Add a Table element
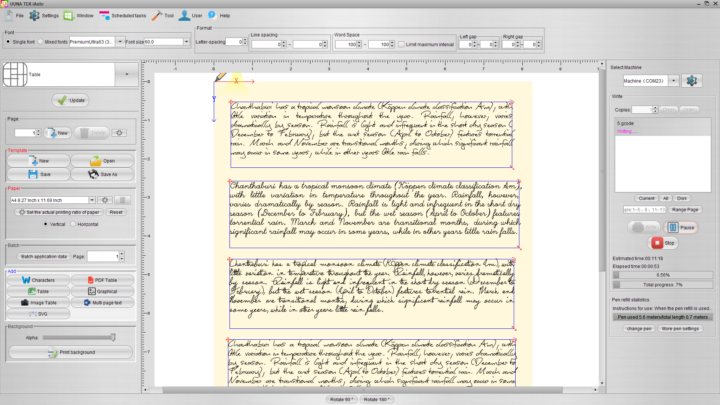 [x=39, y=292]
